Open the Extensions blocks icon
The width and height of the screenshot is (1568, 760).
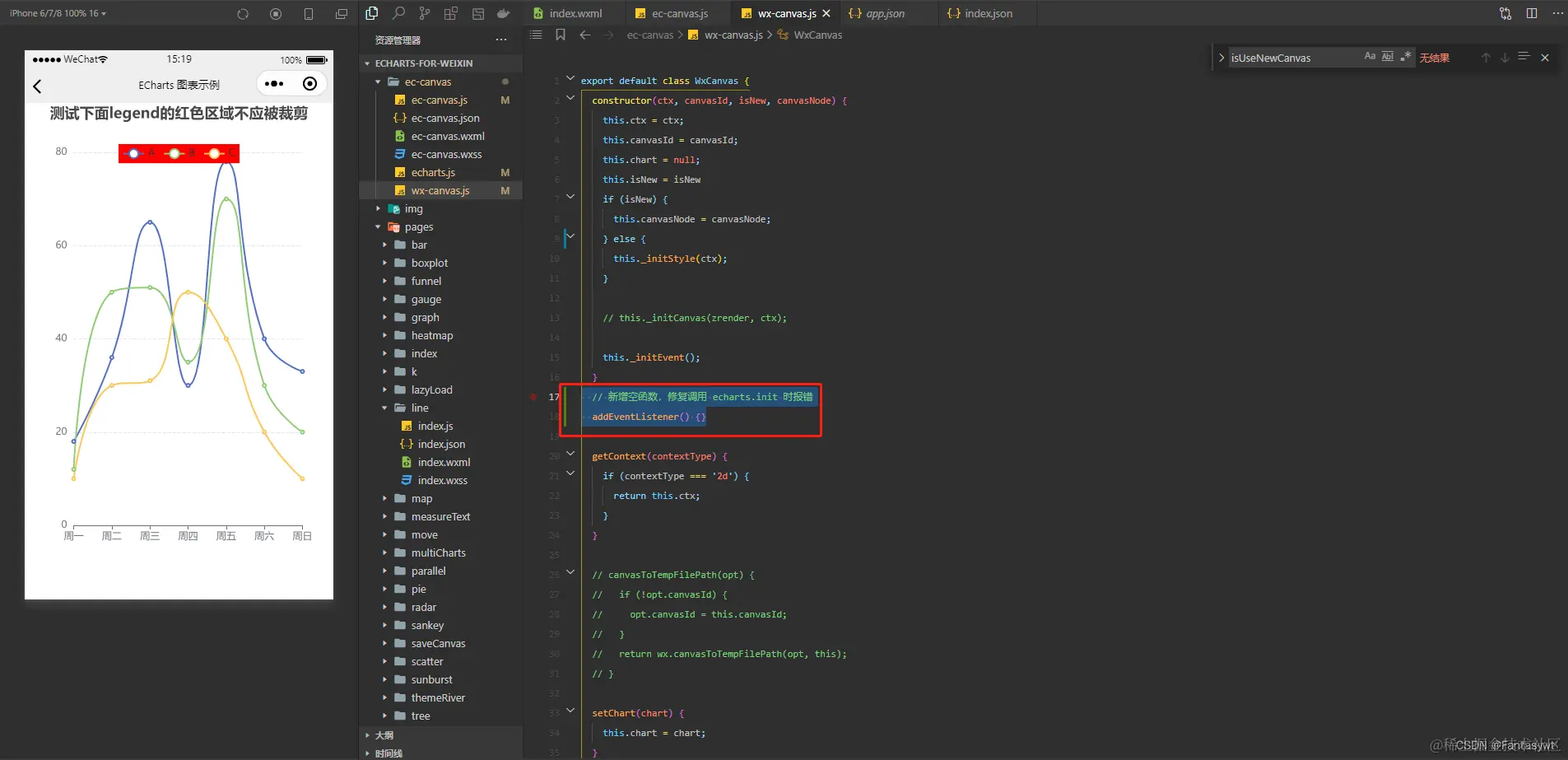(451, 13)
